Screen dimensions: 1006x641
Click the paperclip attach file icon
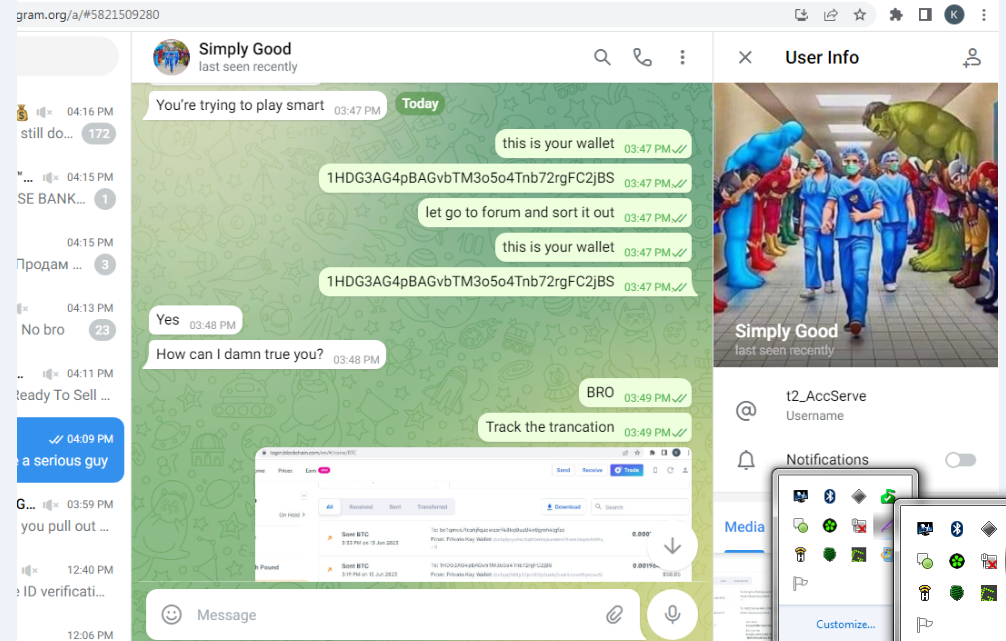[614, 615]
